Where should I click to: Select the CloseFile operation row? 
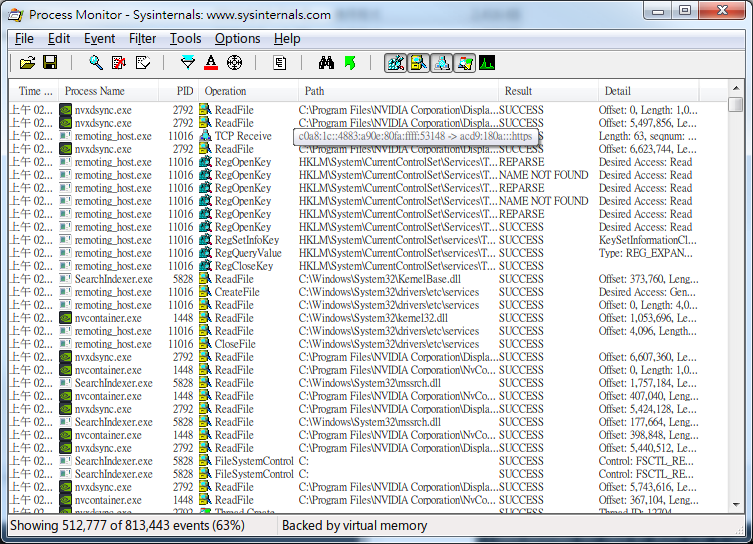(354, 344)
